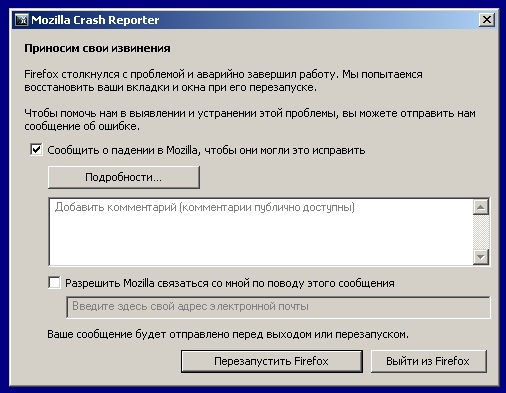Quit using the "Выйти из Firefox" button
Image resolution: width=506 pixels, height=393 pixels.
pyautogui.click(x=428, y=361)
